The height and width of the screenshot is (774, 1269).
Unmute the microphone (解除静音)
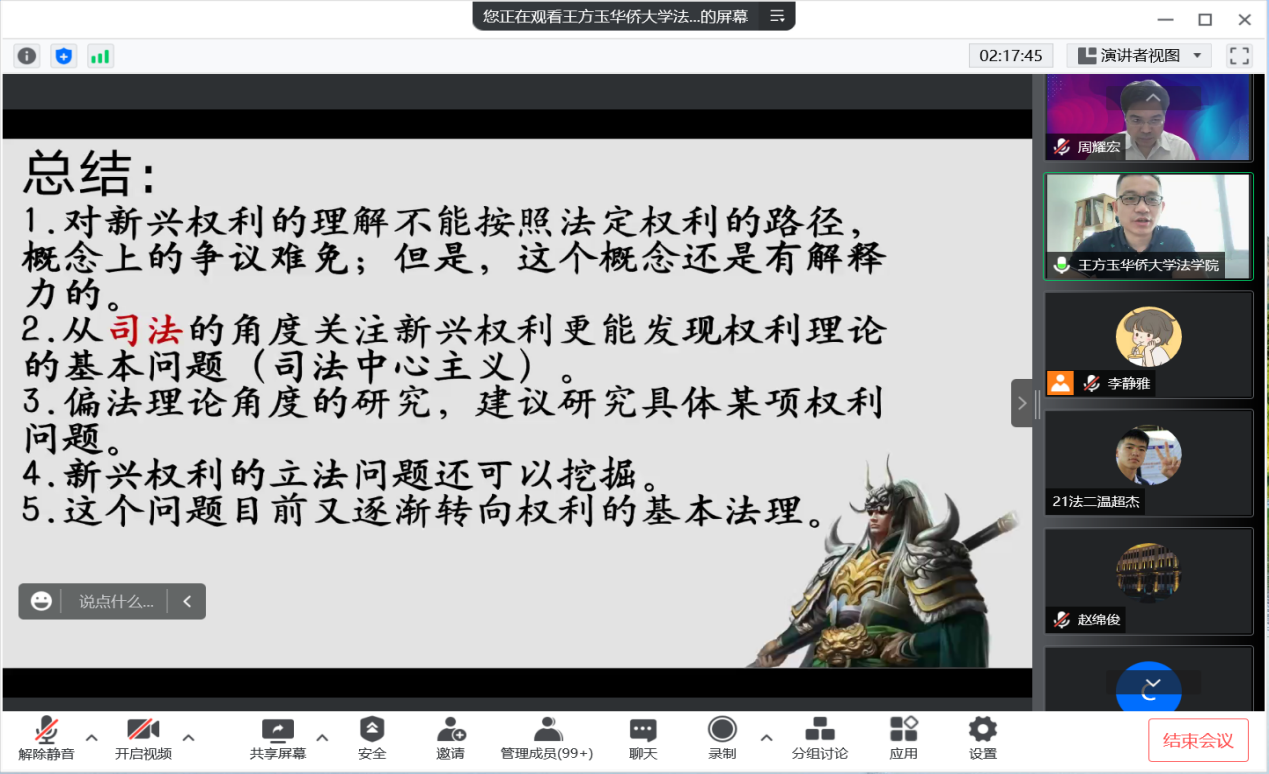(46, 738)
